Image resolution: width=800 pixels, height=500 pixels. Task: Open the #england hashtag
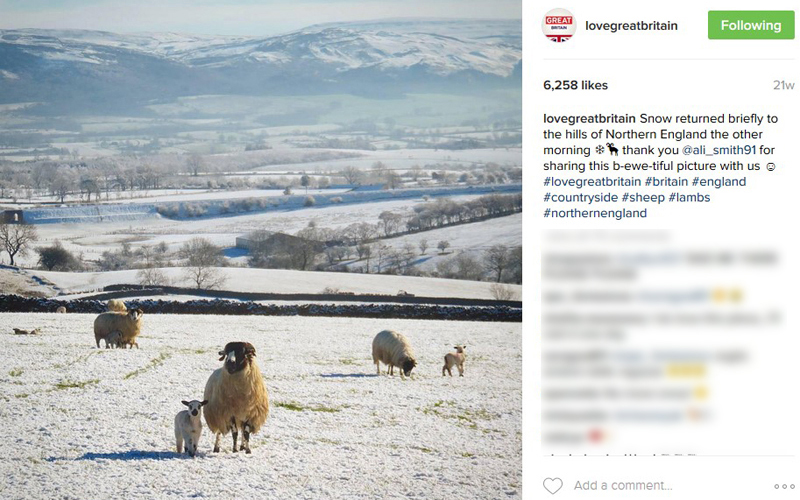click(719, 182)
